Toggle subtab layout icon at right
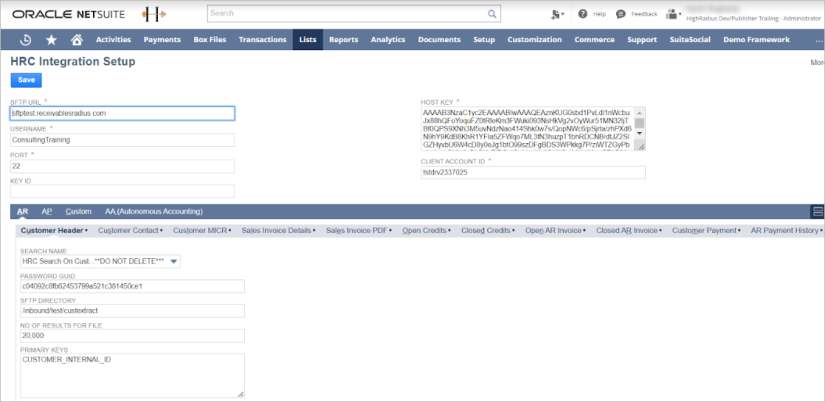The width and height of the screenshot is (825, 402). [x=818, y=212]
